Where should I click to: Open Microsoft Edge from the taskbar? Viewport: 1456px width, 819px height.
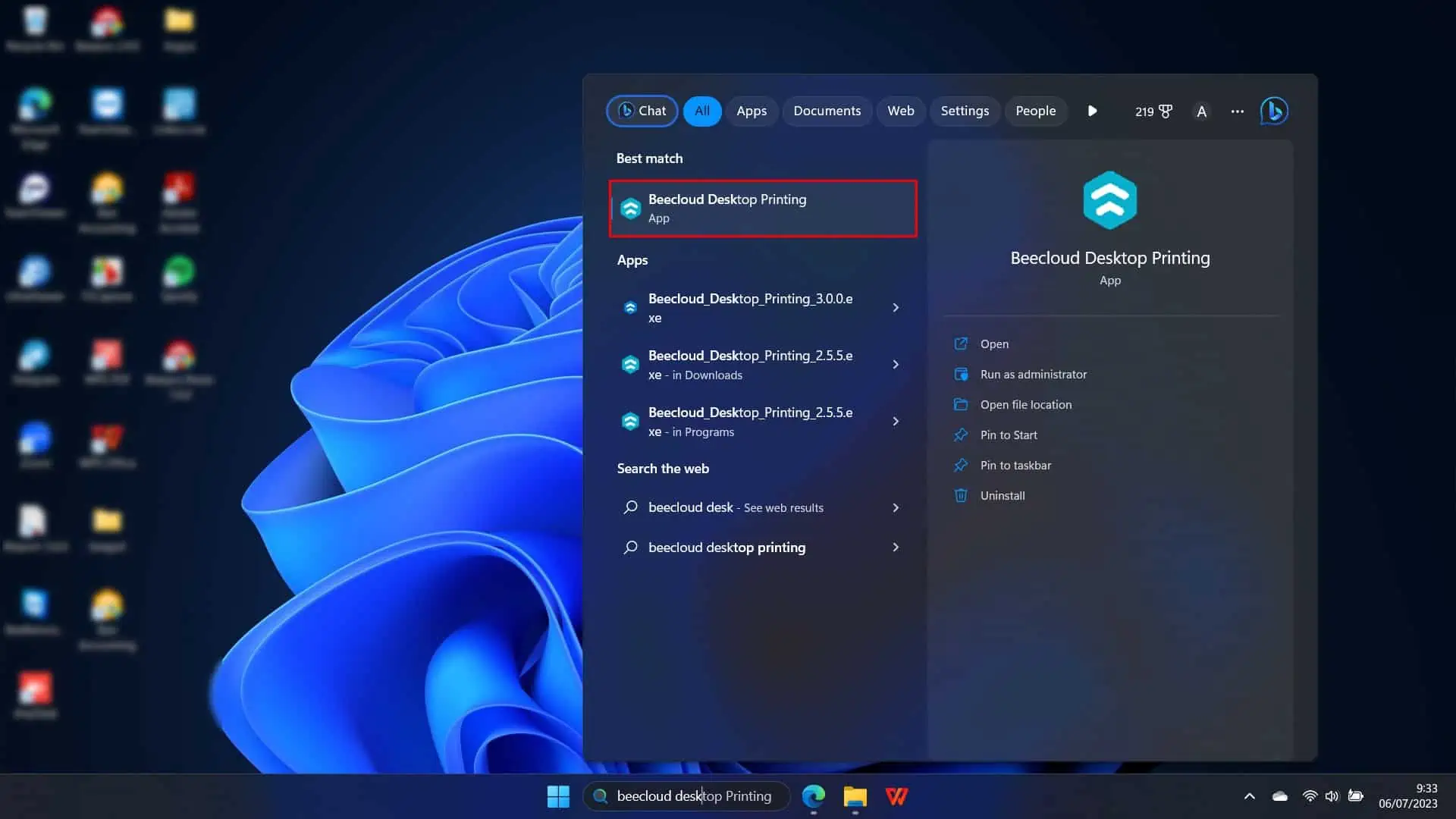point(814,796)
